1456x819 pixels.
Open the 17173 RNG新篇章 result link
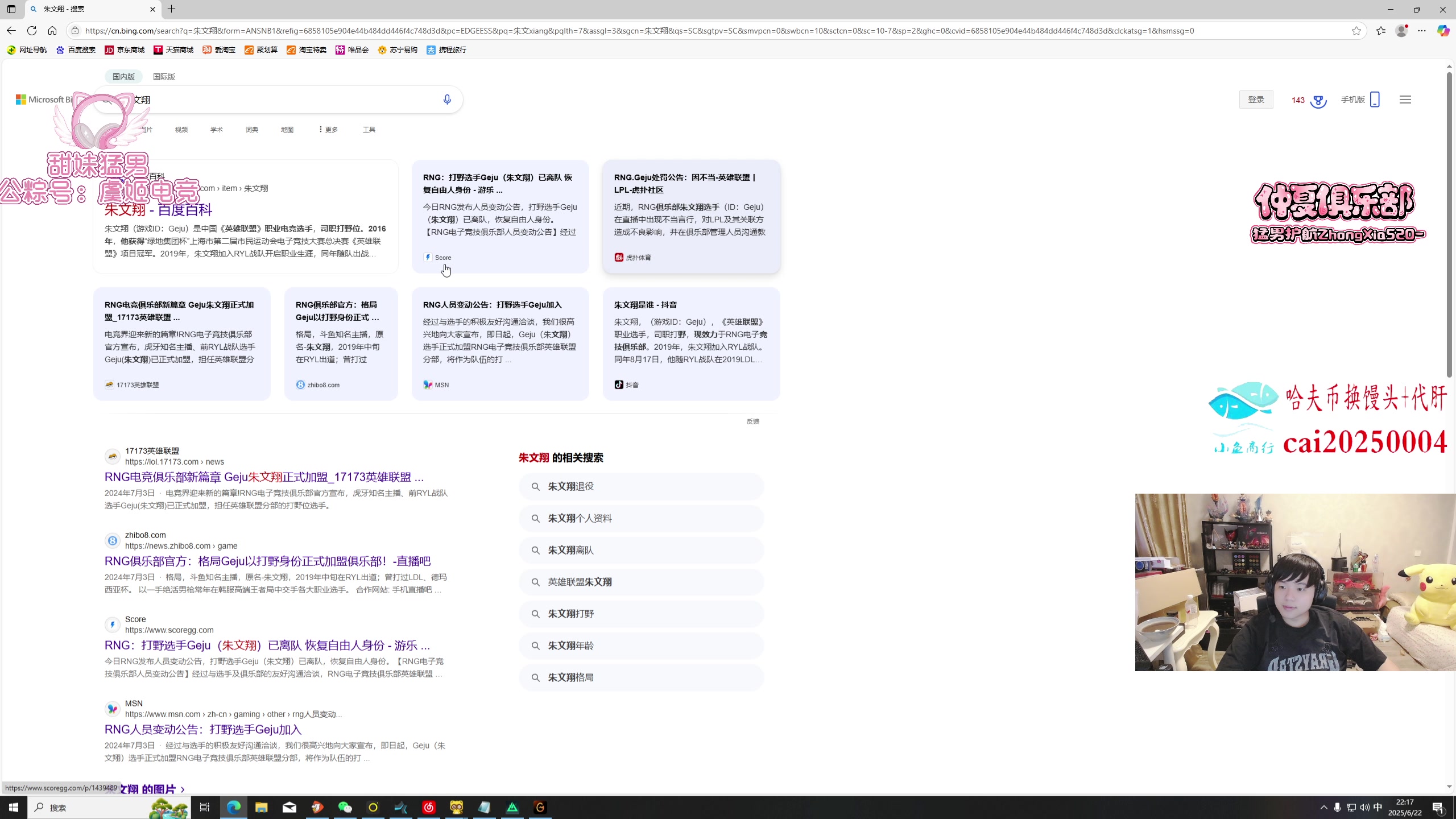click(264, 477)
